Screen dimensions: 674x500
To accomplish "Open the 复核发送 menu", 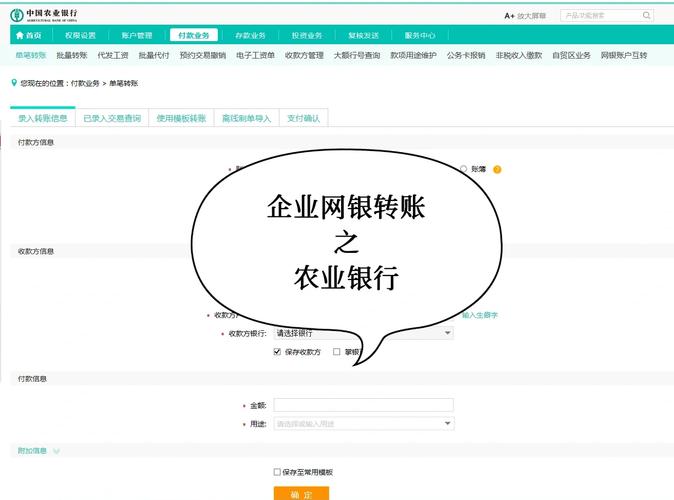I will [x=363, y=35].
